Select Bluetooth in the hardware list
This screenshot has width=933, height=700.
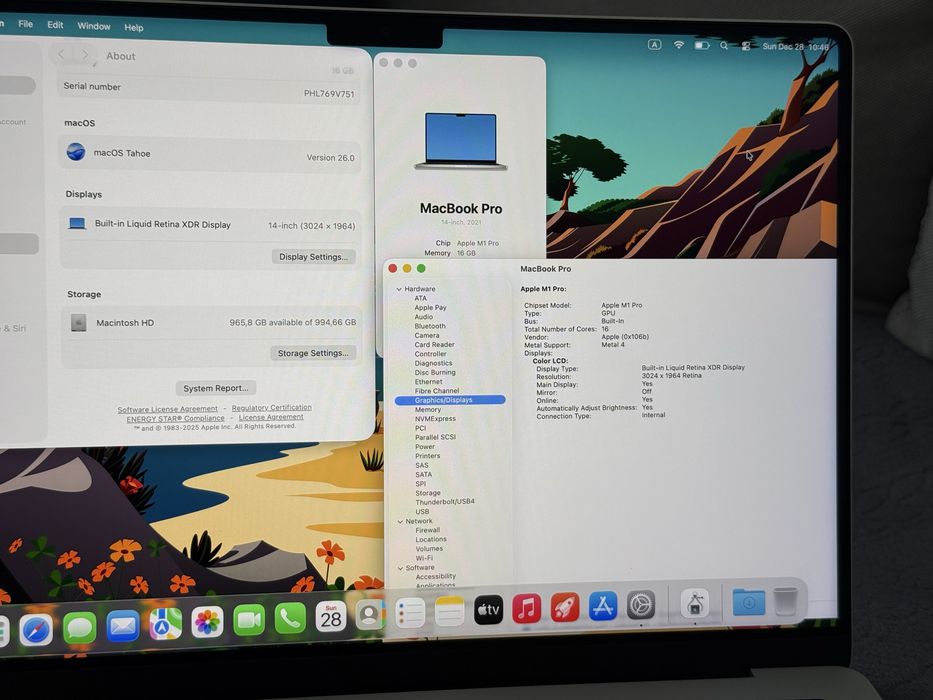(x=430, y=326)
